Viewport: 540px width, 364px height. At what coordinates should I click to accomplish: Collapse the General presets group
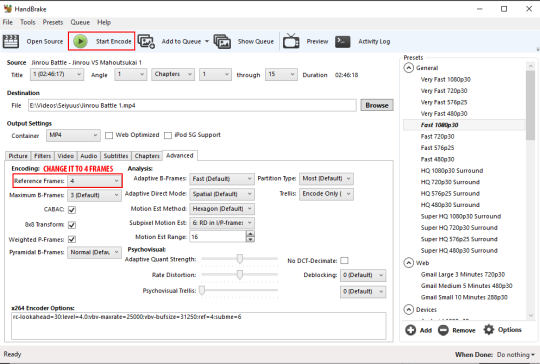coord(408,68)
